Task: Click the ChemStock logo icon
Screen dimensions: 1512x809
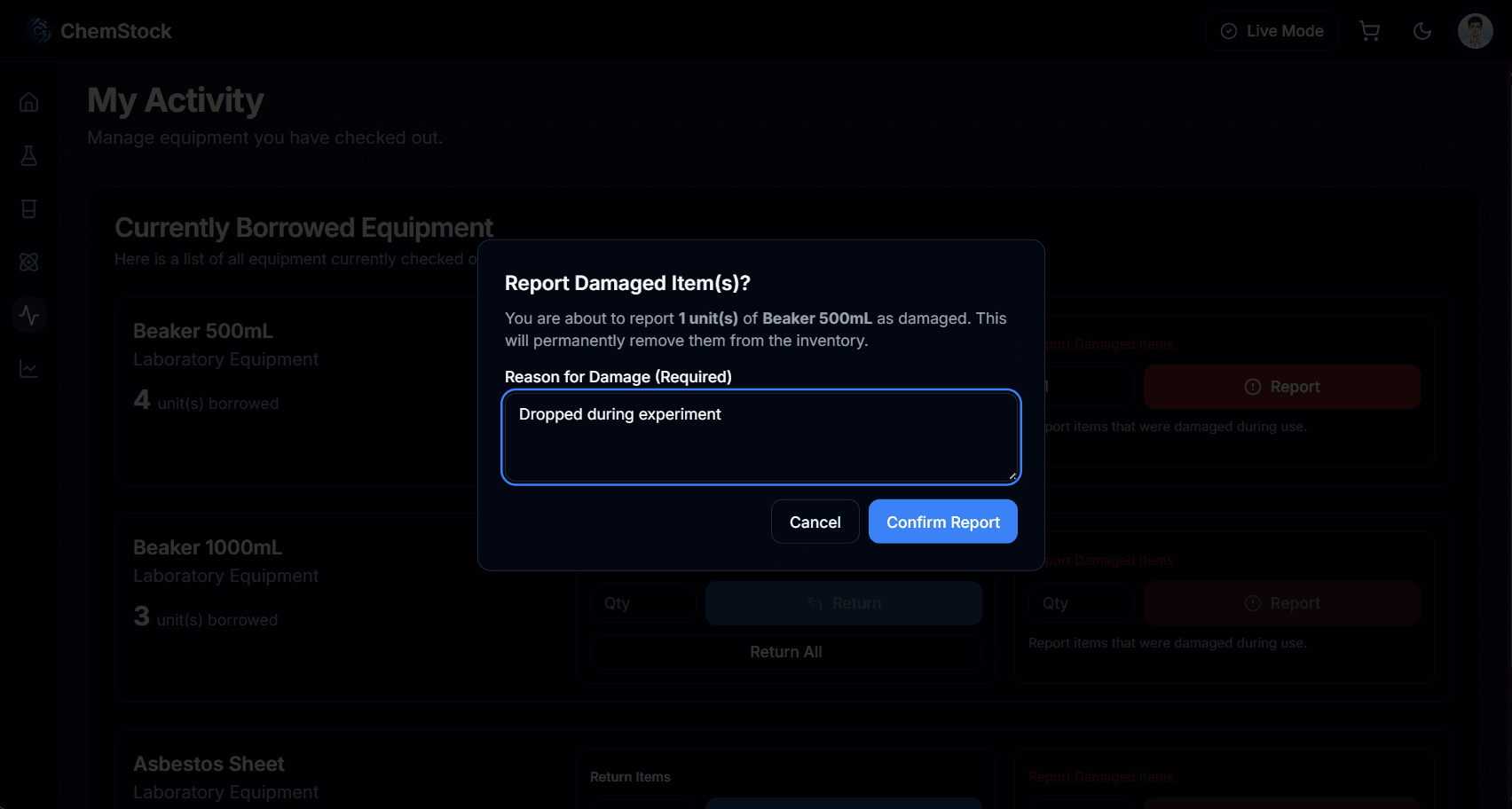Action: click(38, 31)
